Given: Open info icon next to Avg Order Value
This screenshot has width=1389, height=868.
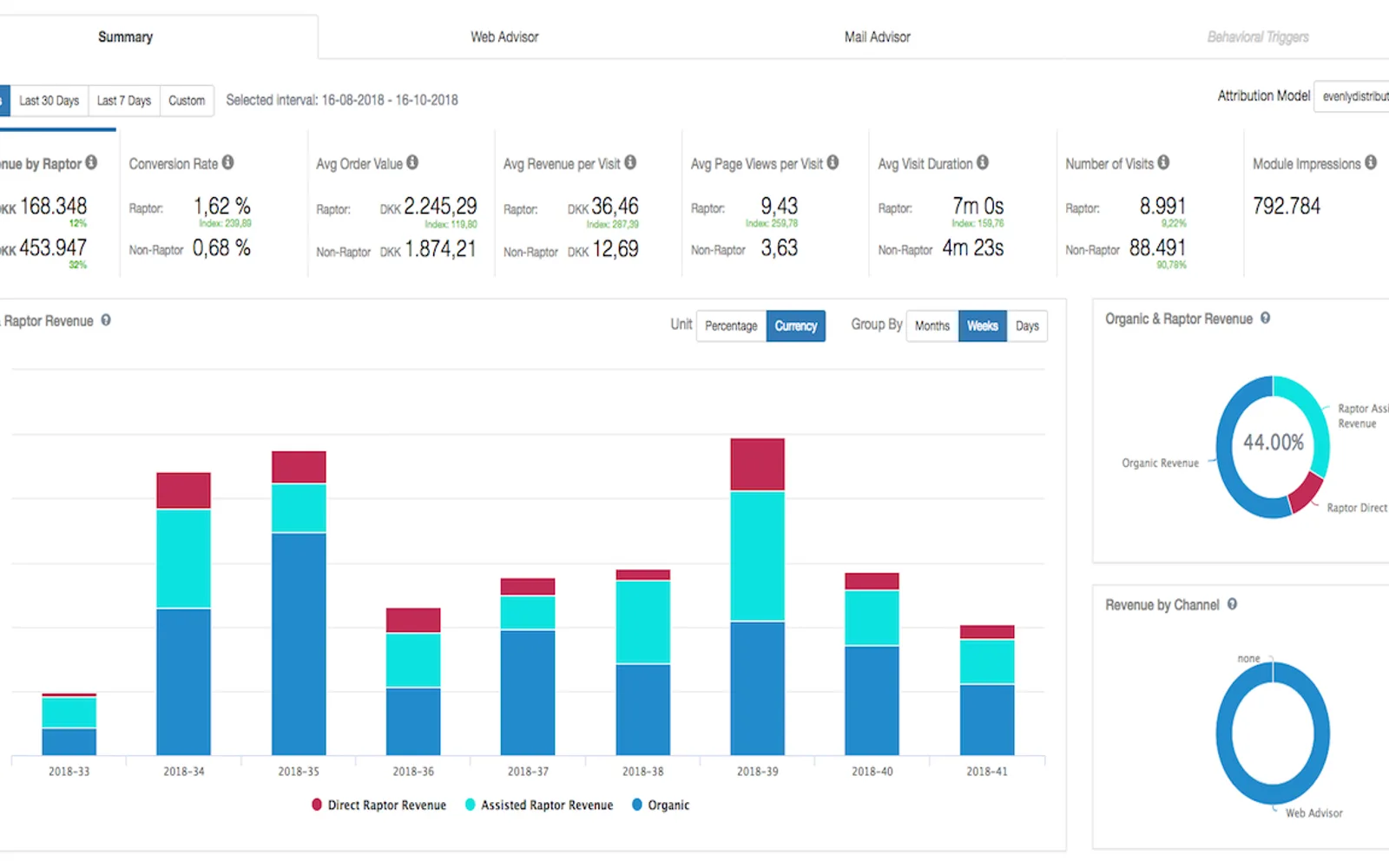Looking at the screenshot, I should (x=412, y=162).
